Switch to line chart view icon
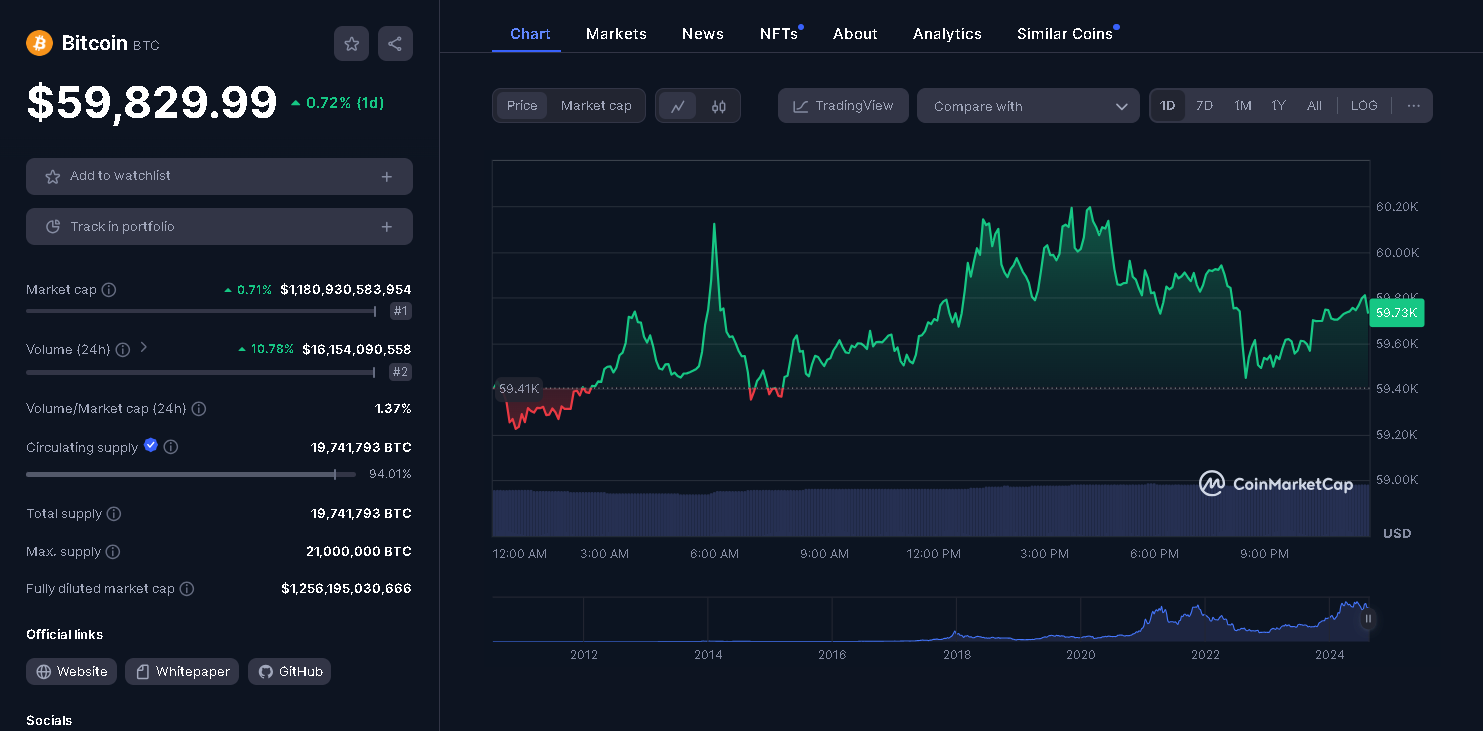Screen dimensions: 1483x731 [677, 106]
